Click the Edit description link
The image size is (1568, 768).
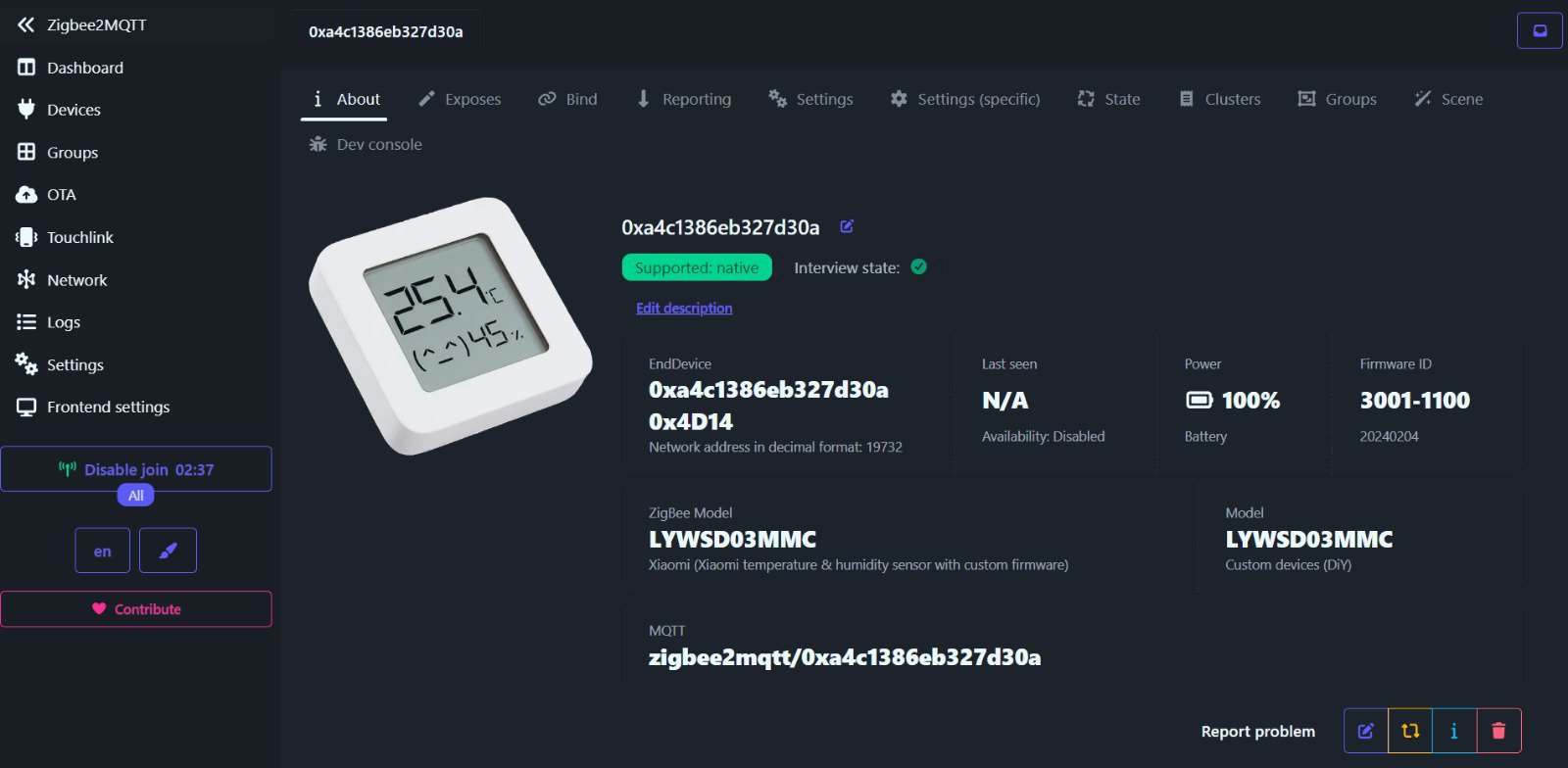click(684, 308)
